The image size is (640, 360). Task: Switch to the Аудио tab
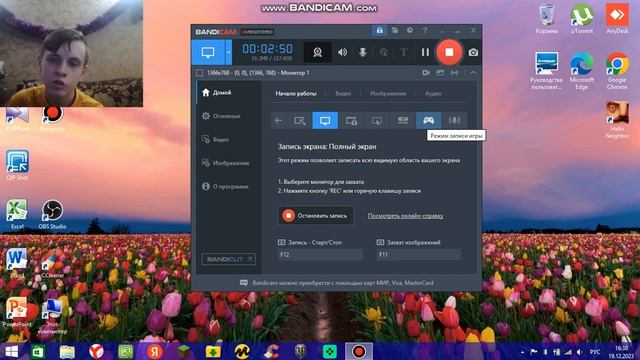tap(433, 93)
